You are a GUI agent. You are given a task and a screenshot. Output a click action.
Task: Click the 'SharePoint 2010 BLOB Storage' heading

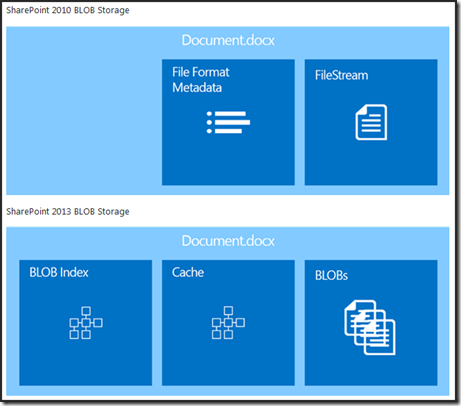tap(68, 10)
